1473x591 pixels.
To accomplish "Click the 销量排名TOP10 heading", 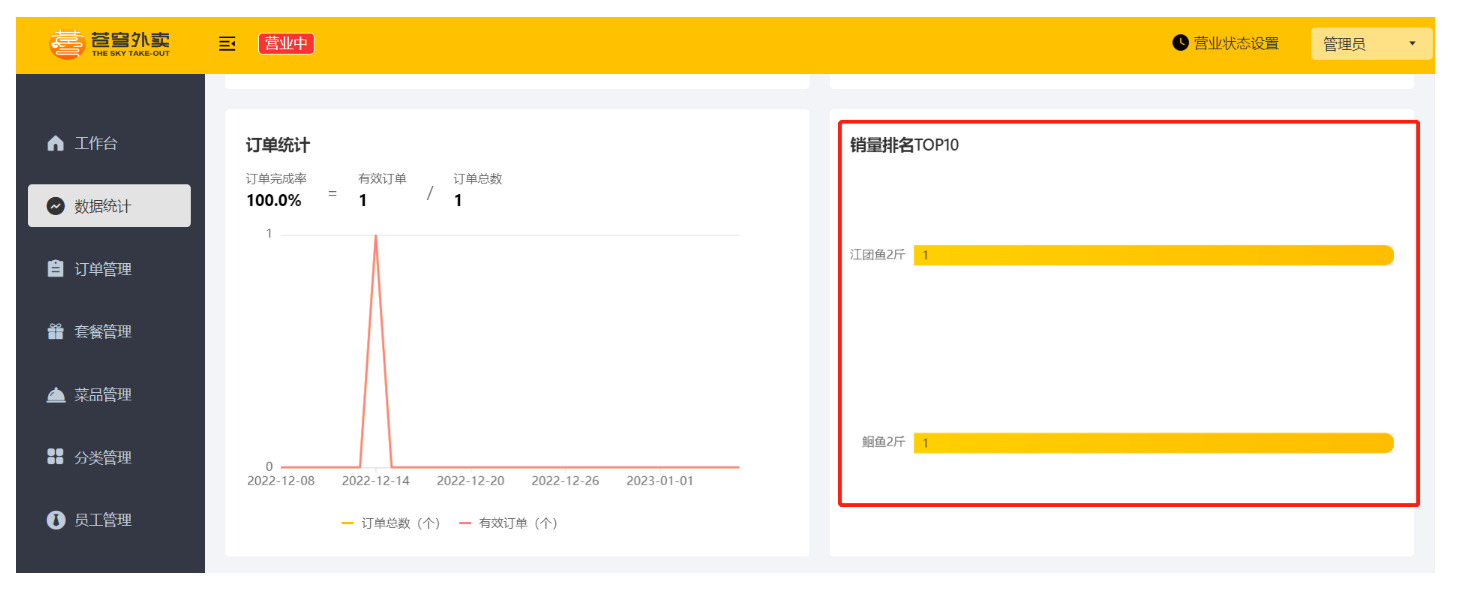I will [905, 145].
